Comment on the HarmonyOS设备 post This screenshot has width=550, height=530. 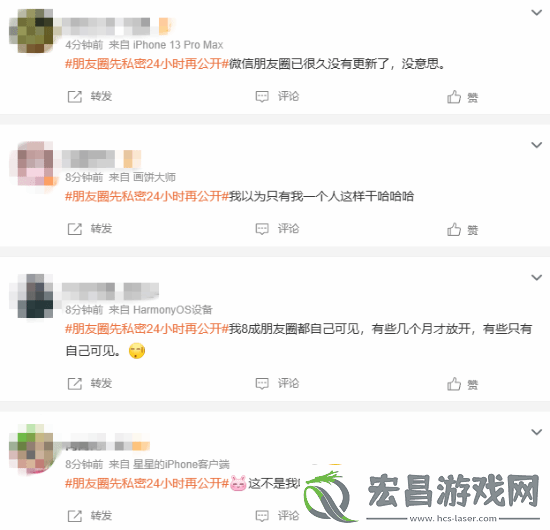pos(277,383)
